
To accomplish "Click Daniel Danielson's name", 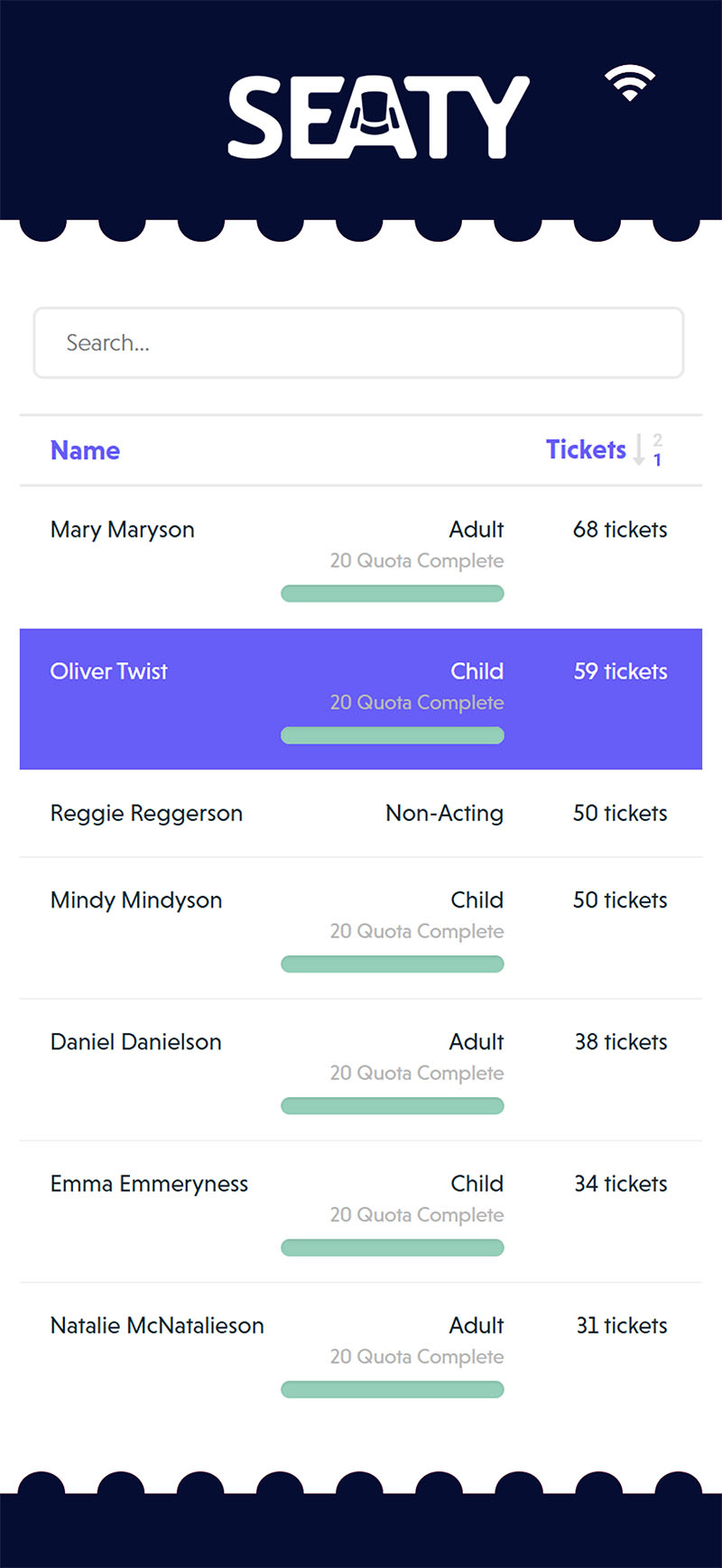I will coord(135,1041).
